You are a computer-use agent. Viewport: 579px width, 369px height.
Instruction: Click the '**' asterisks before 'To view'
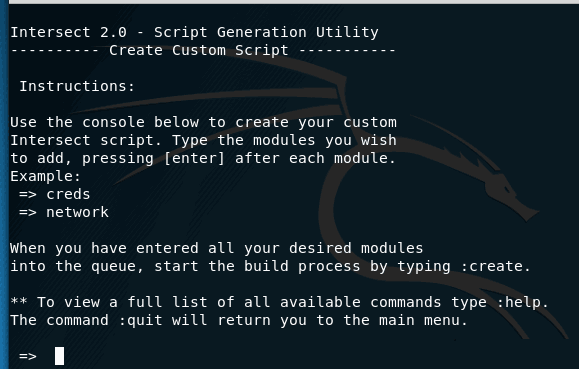coord(19,301)
